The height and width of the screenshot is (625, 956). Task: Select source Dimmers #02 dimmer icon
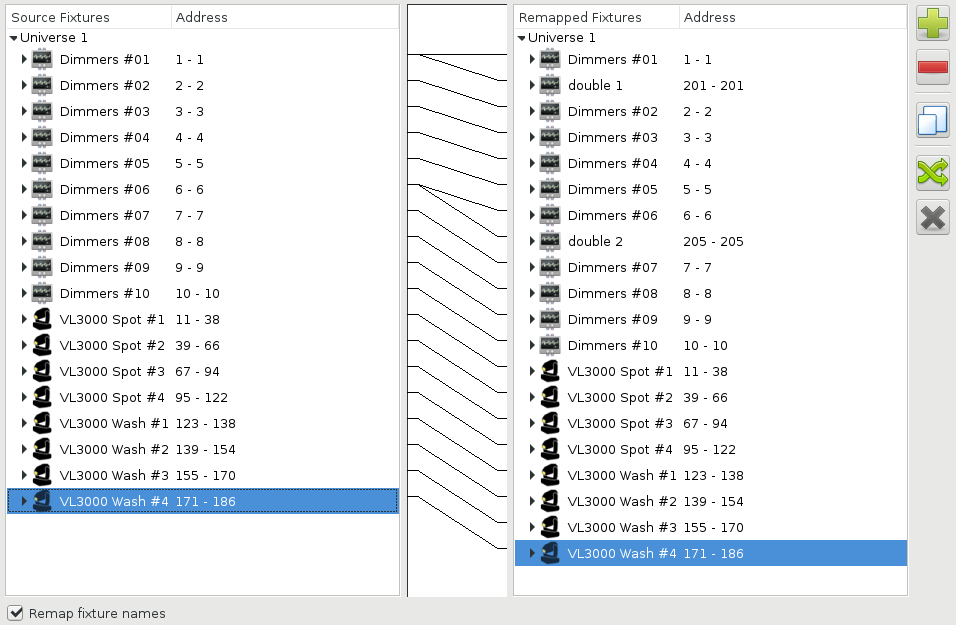click(42, 85)
